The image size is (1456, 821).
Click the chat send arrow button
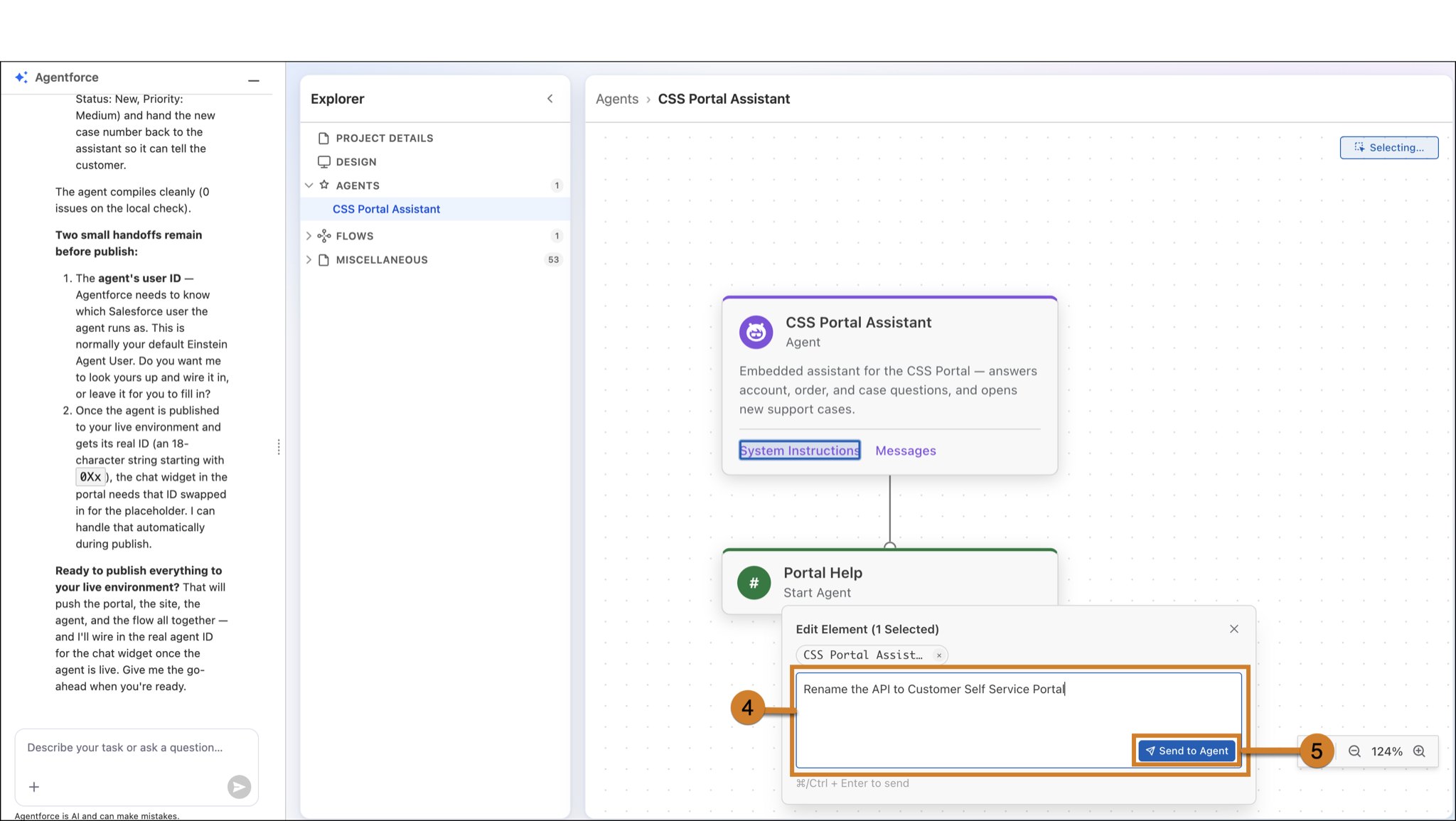[x=239, y=786]
